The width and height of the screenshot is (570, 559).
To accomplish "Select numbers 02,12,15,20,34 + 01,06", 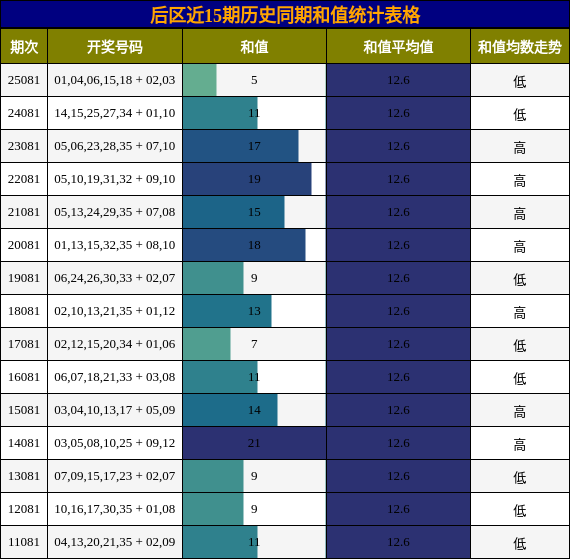I will [115, 344].
